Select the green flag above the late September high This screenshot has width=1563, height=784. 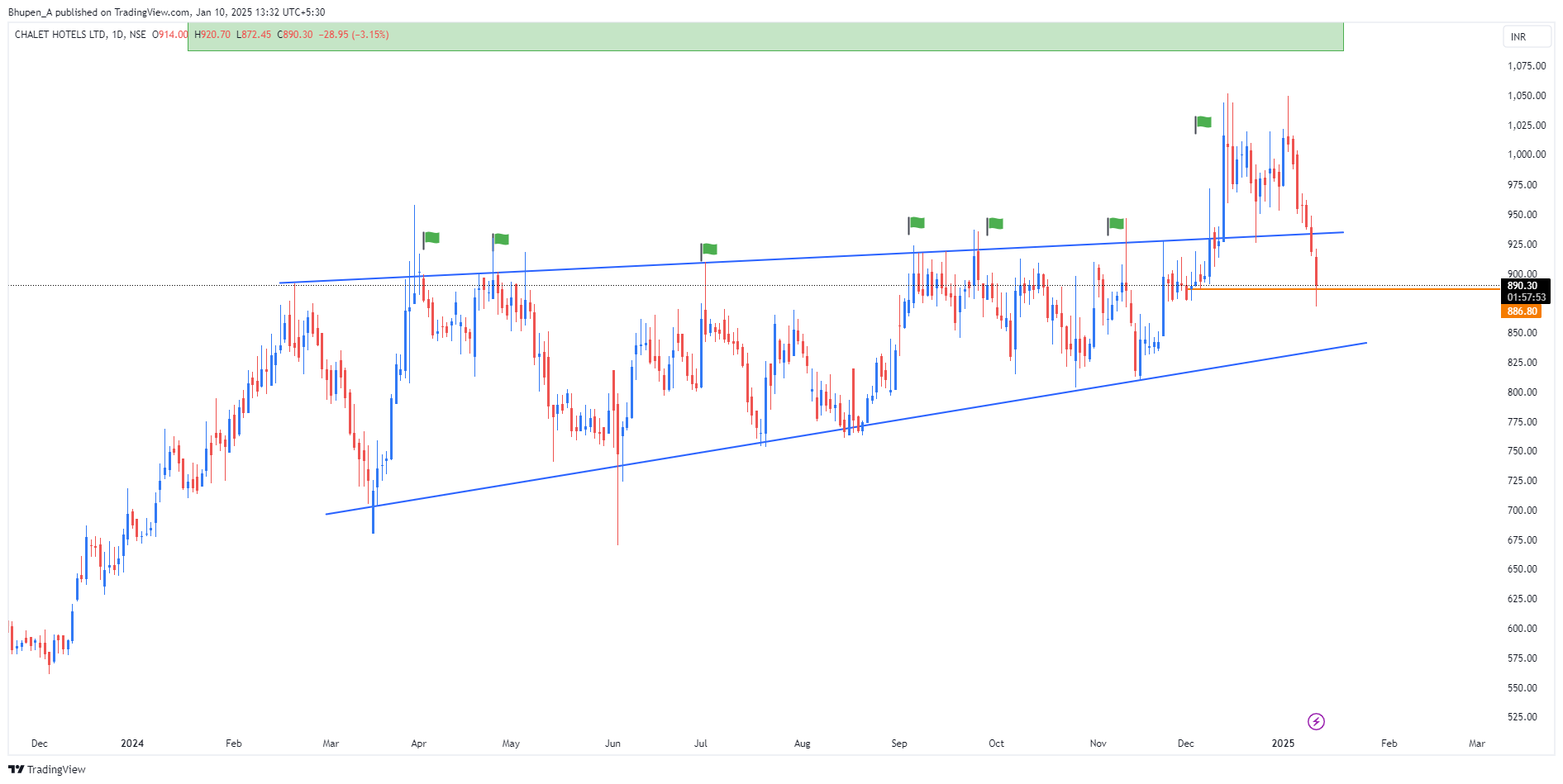994,225
